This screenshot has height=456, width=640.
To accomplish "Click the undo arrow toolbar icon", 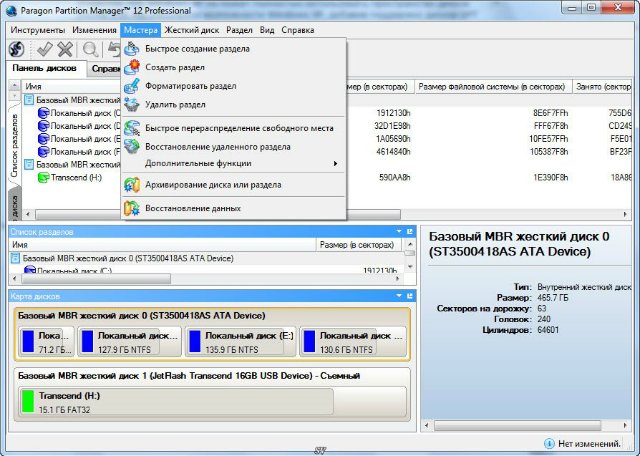I will pos(114,49).
